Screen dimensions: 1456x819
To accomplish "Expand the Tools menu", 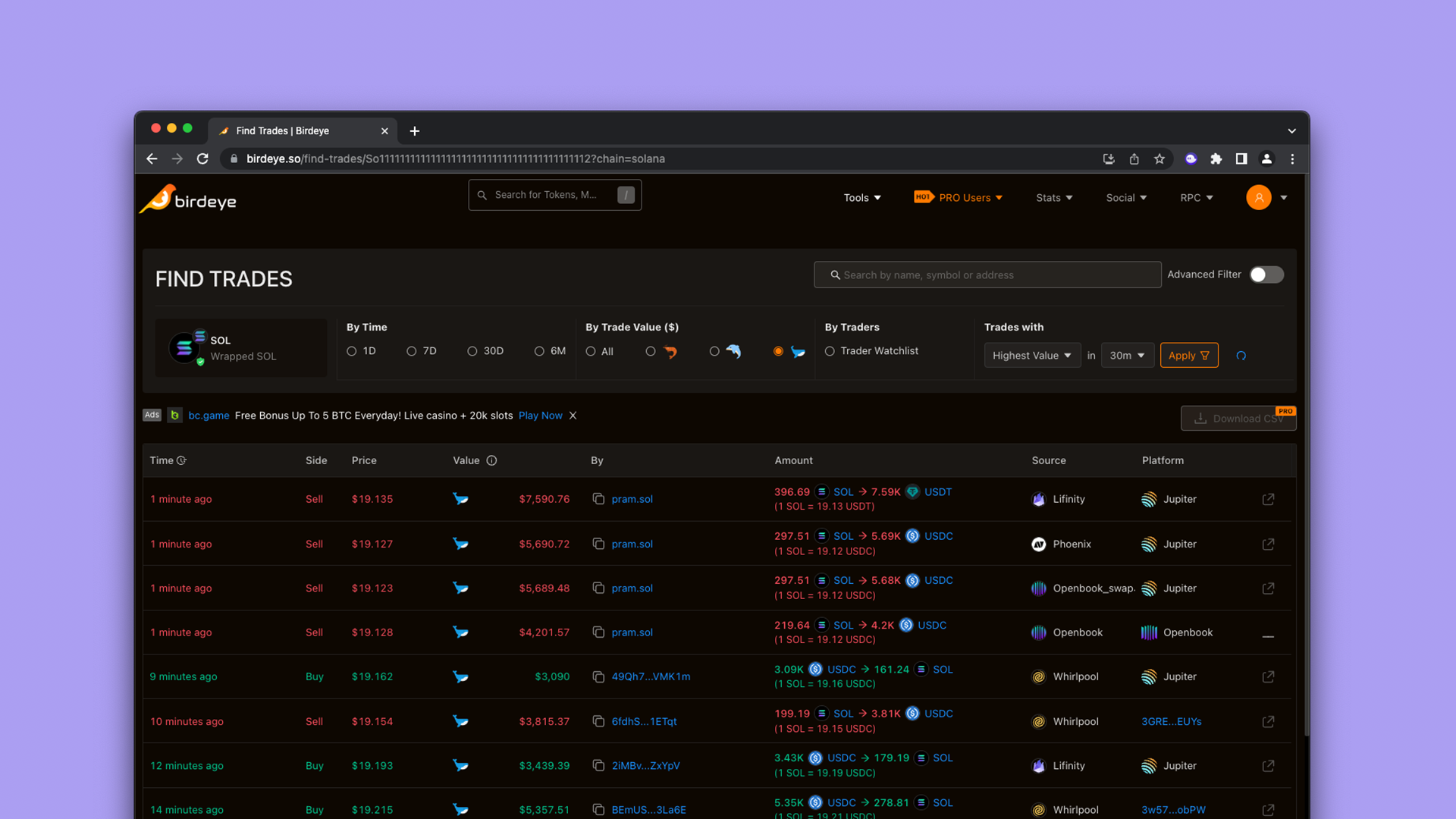I will (862, 198).
